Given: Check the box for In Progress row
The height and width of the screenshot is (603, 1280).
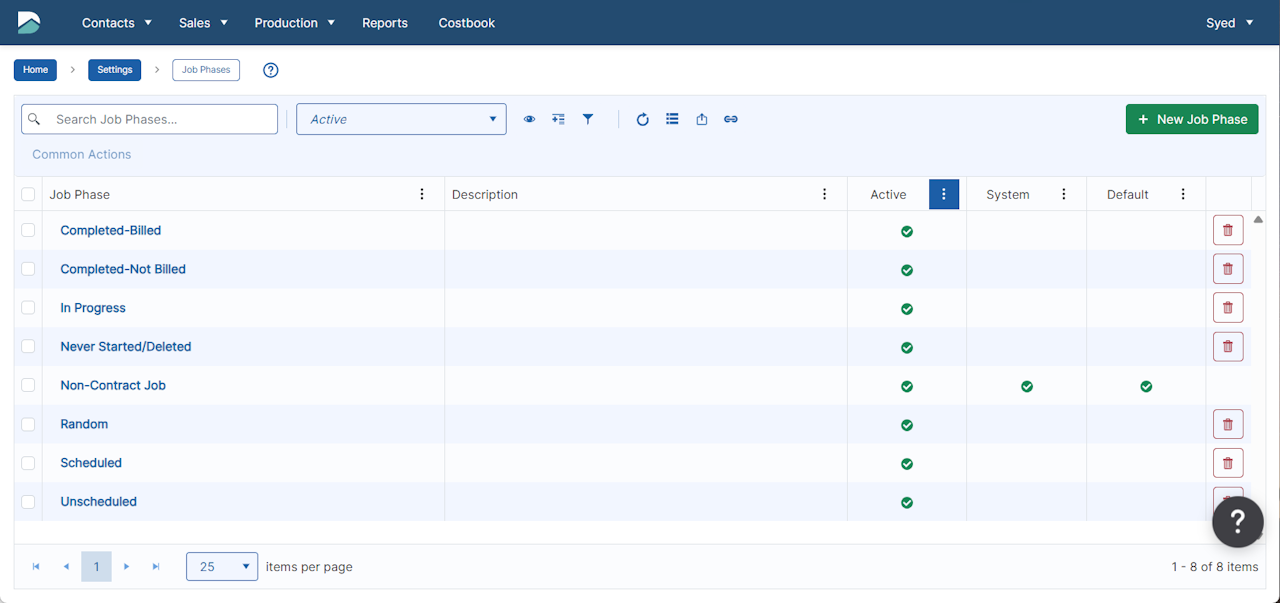Looking at the screenshot, I should pos(28,308).
